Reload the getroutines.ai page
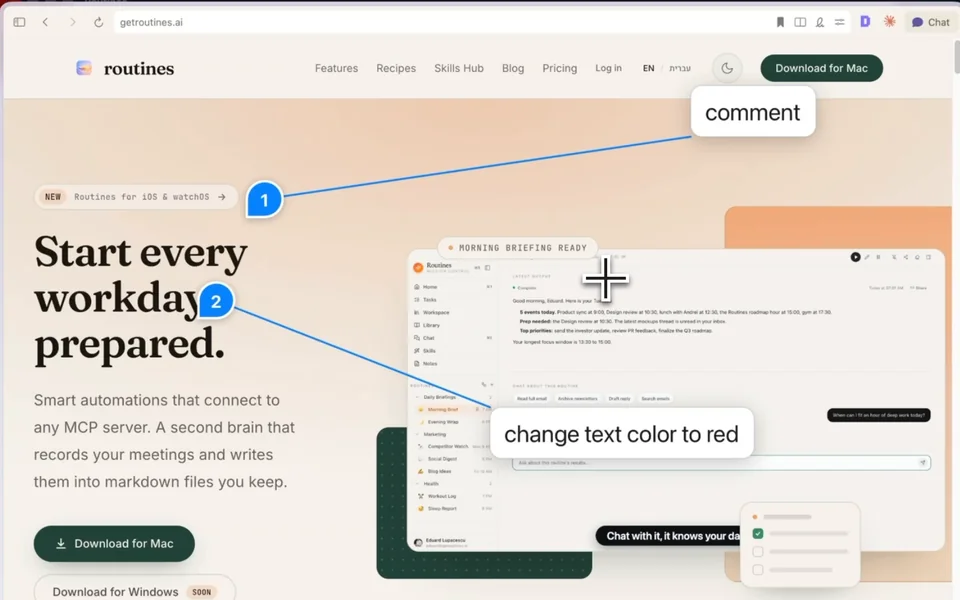Image resolution: width=960 pixels, height=600 pixels. pyautogui.click(x=98, y=22)
